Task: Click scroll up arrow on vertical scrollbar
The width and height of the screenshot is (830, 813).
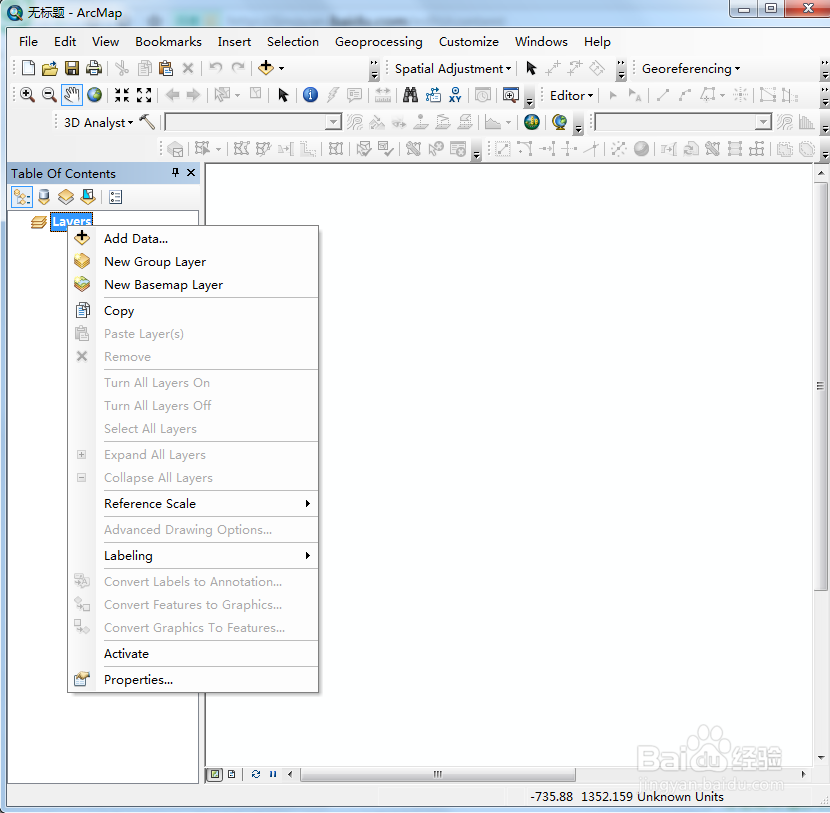Action: 820,173
